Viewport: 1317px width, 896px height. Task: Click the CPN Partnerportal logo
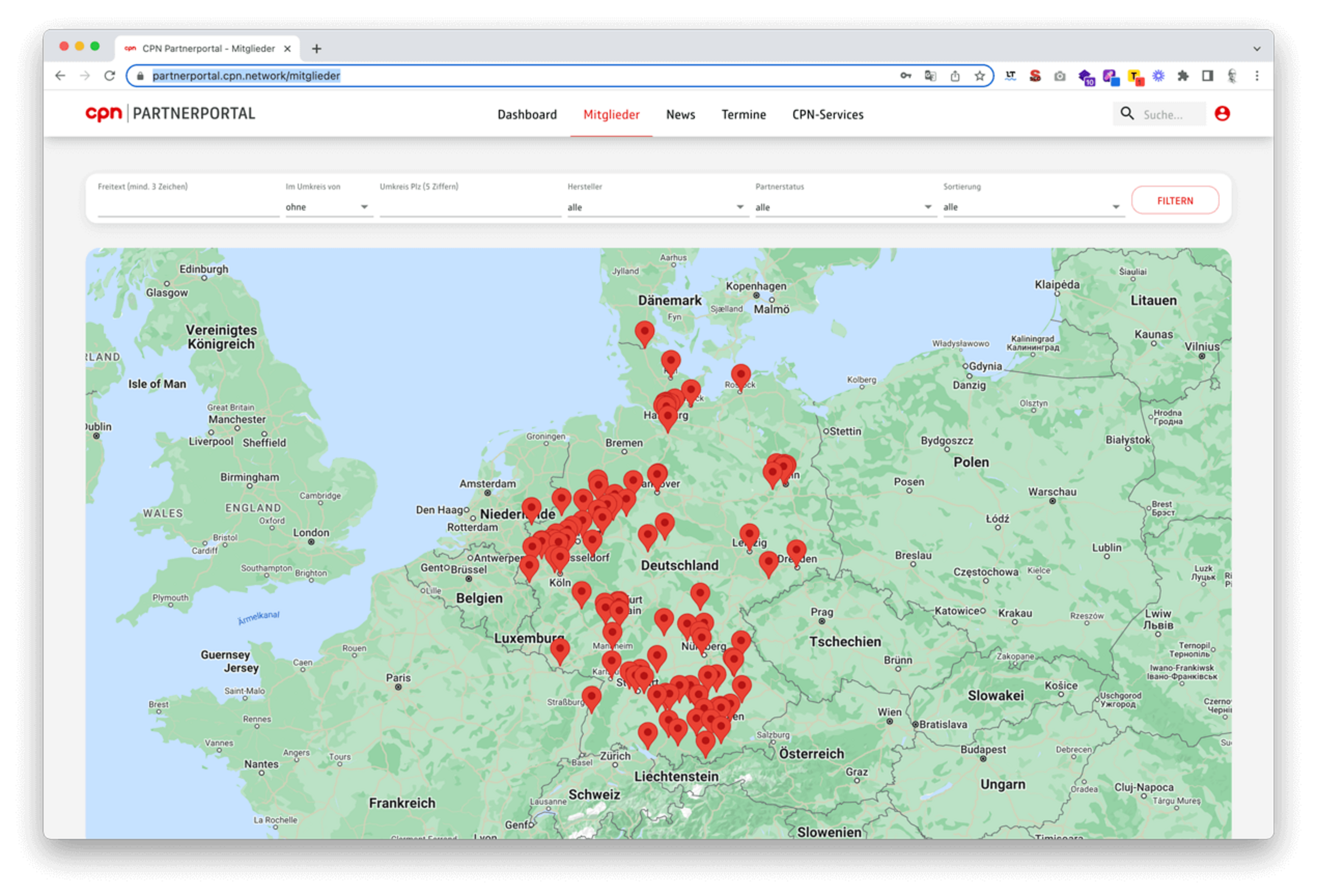tap(170, 114)
